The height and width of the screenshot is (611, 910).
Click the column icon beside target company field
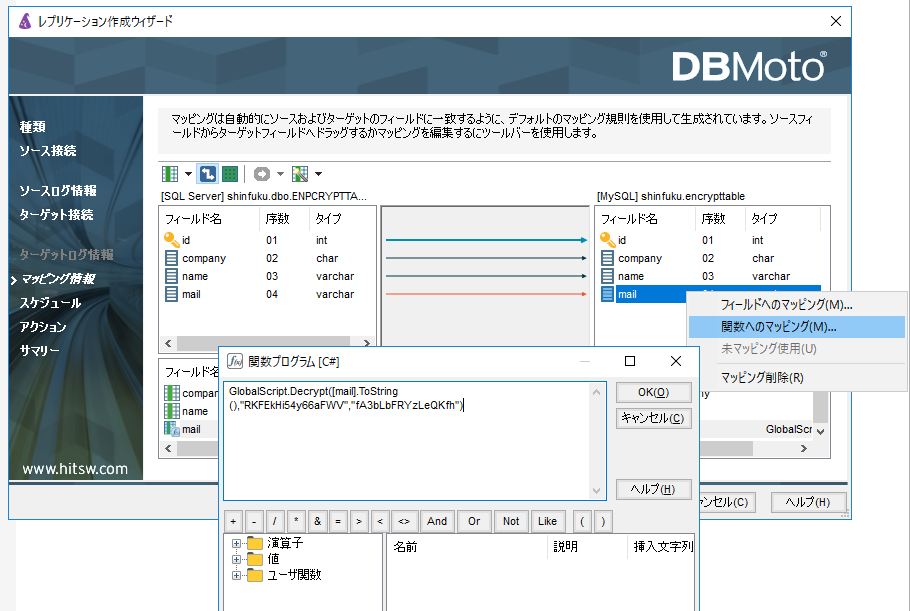(x=609, y=258)
